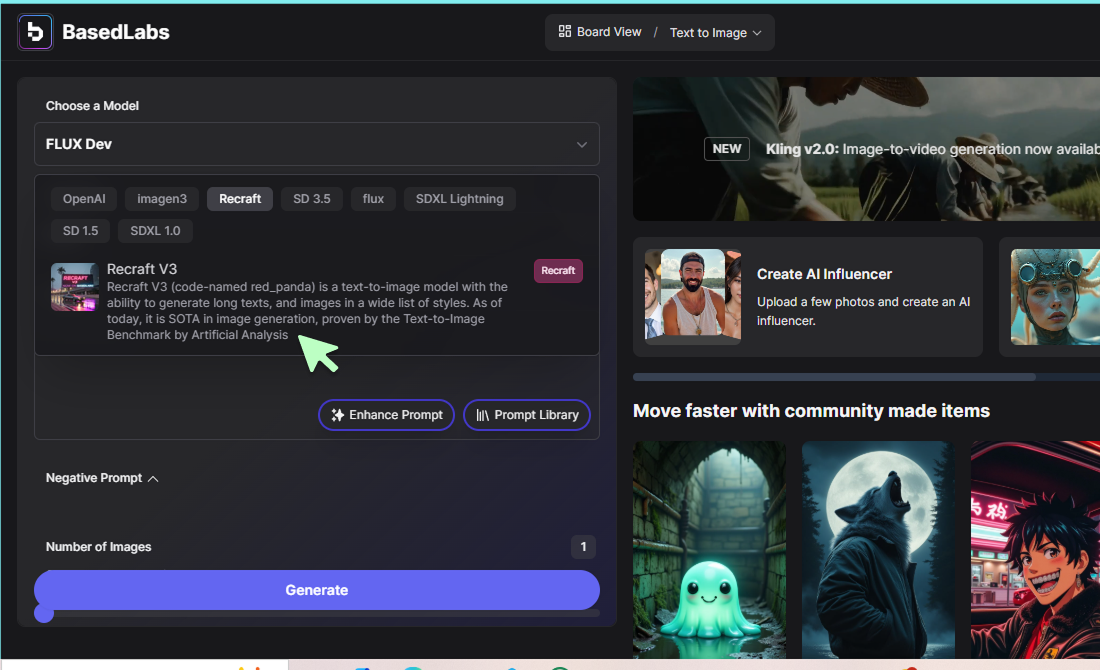Viewport: 1100px width, 670px height.
Task: Open the Prompt Library
Action: pyautogui.click(x=527, y=415)
